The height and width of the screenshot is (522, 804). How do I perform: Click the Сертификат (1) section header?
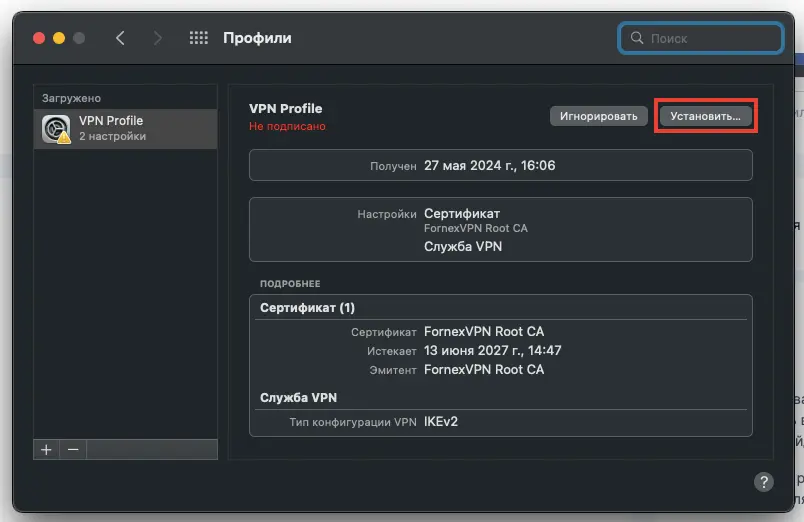pyautogui.click(x=307, y=308)
